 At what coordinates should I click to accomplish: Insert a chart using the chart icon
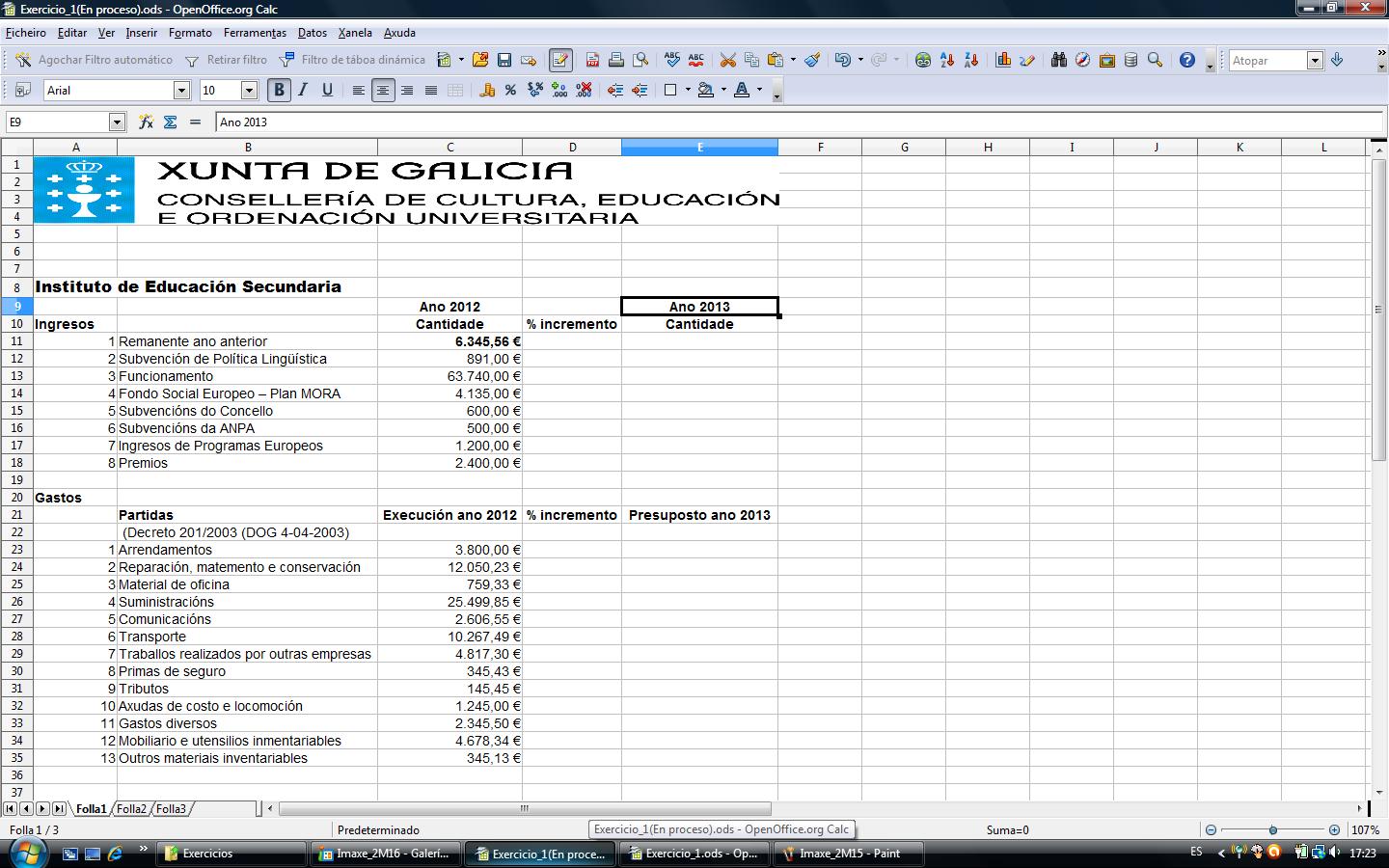point(1003,60)
